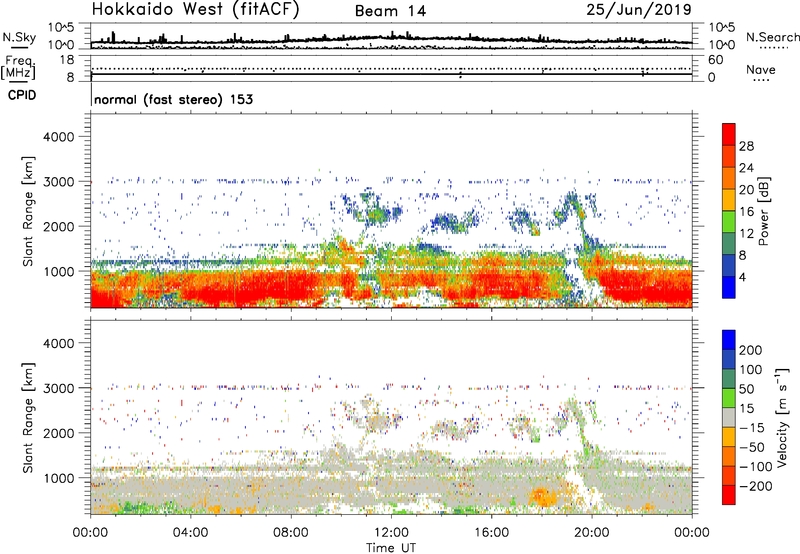Click the "18" frequency axis tick
Screen dimensions: 800x554
pos(67,60)
